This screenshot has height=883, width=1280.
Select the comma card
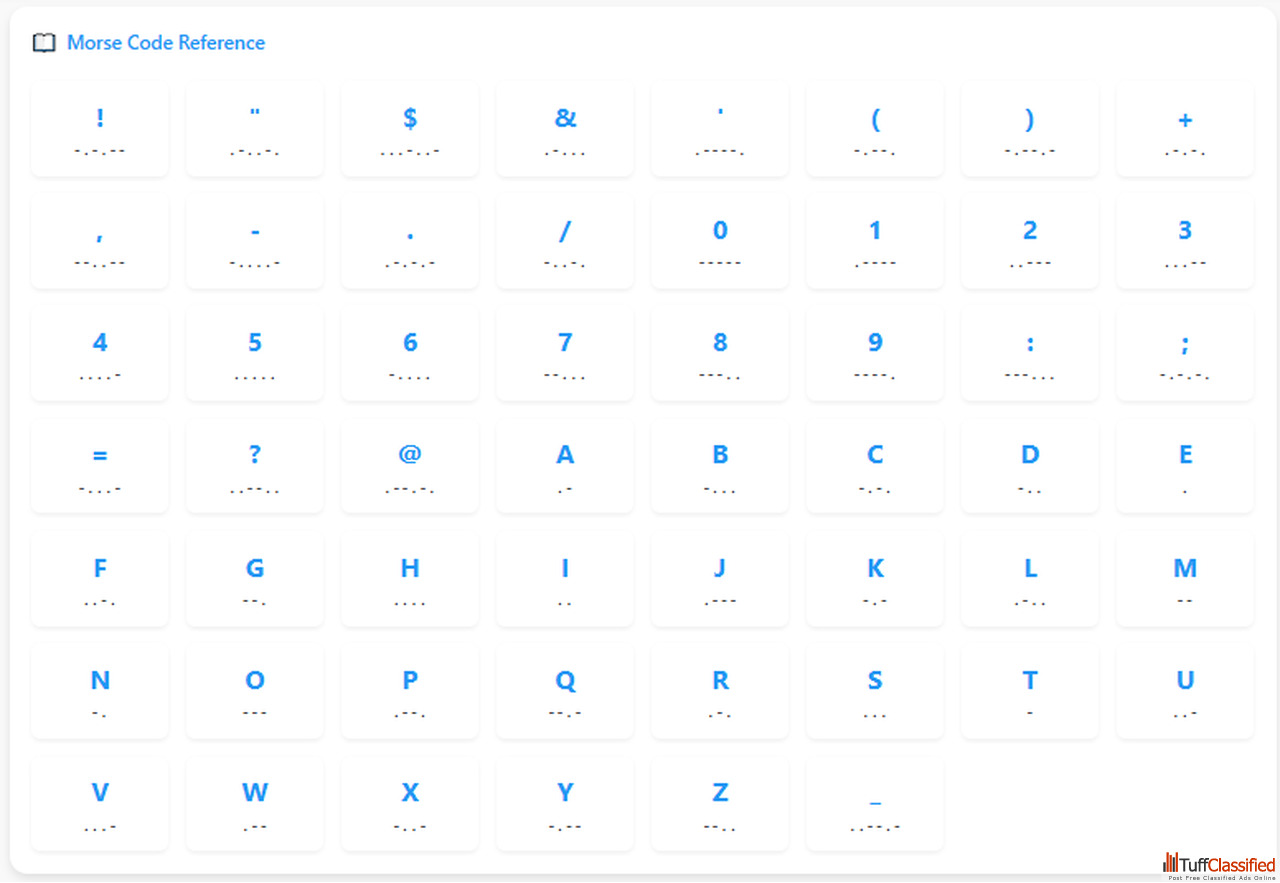pyautogui.click(x=100, y=242)
